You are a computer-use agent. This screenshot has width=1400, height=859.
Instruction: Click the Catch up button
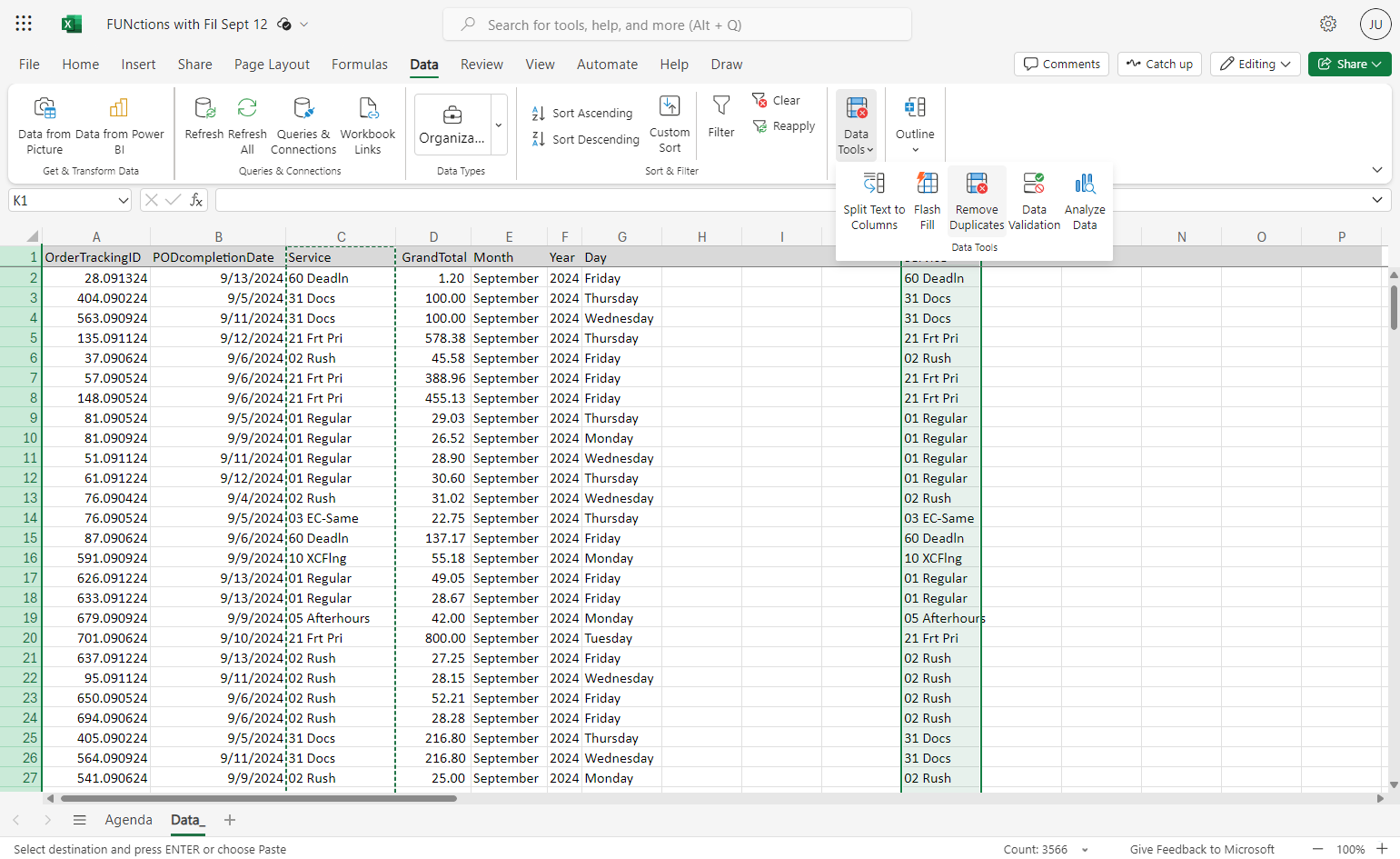pos(1160,64)
